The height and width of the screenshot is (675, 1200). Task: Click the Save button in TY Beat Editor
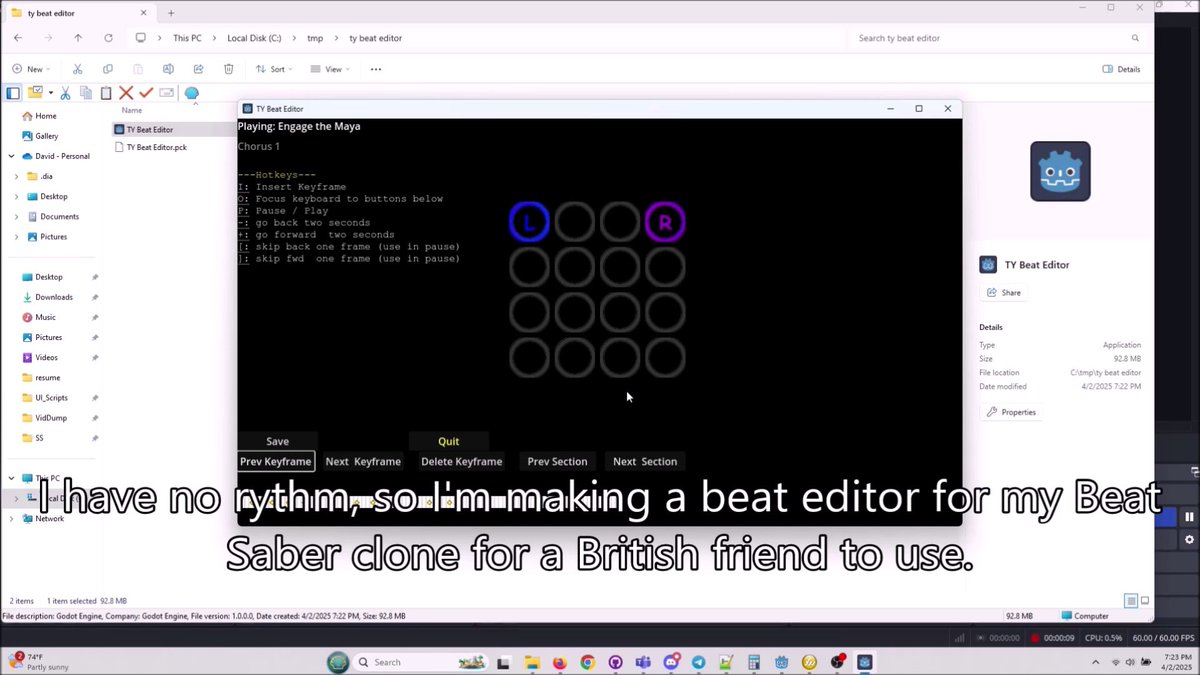[277, 441]
